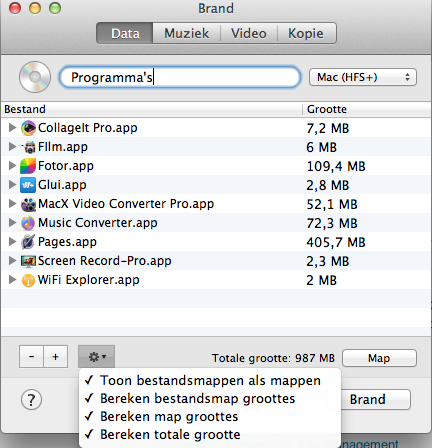The height and width of the screenshot is (448, 432).
Task: Click the CollageIt Pro app icon
Action: 28,128
